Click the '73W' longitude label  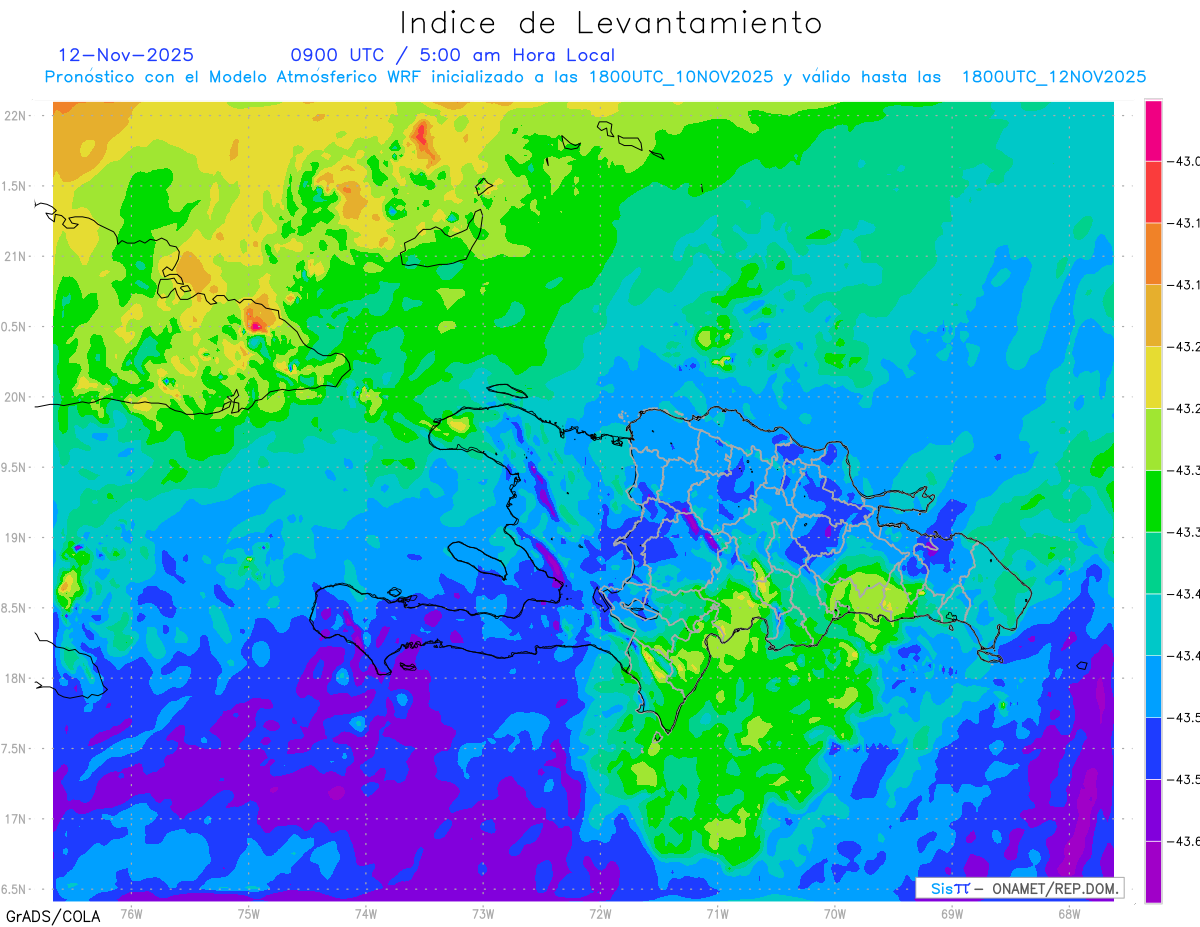(483, 912)
